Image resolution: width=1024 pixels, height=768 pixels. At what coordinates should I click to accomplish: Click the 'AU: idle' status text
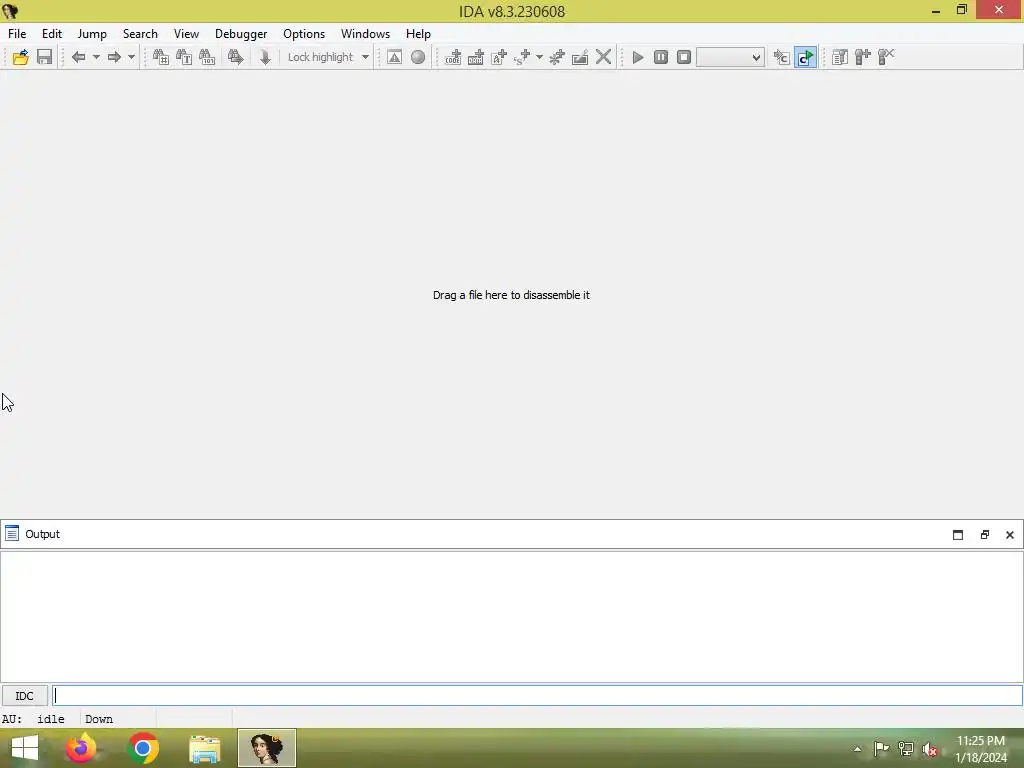tap(33, 719)
